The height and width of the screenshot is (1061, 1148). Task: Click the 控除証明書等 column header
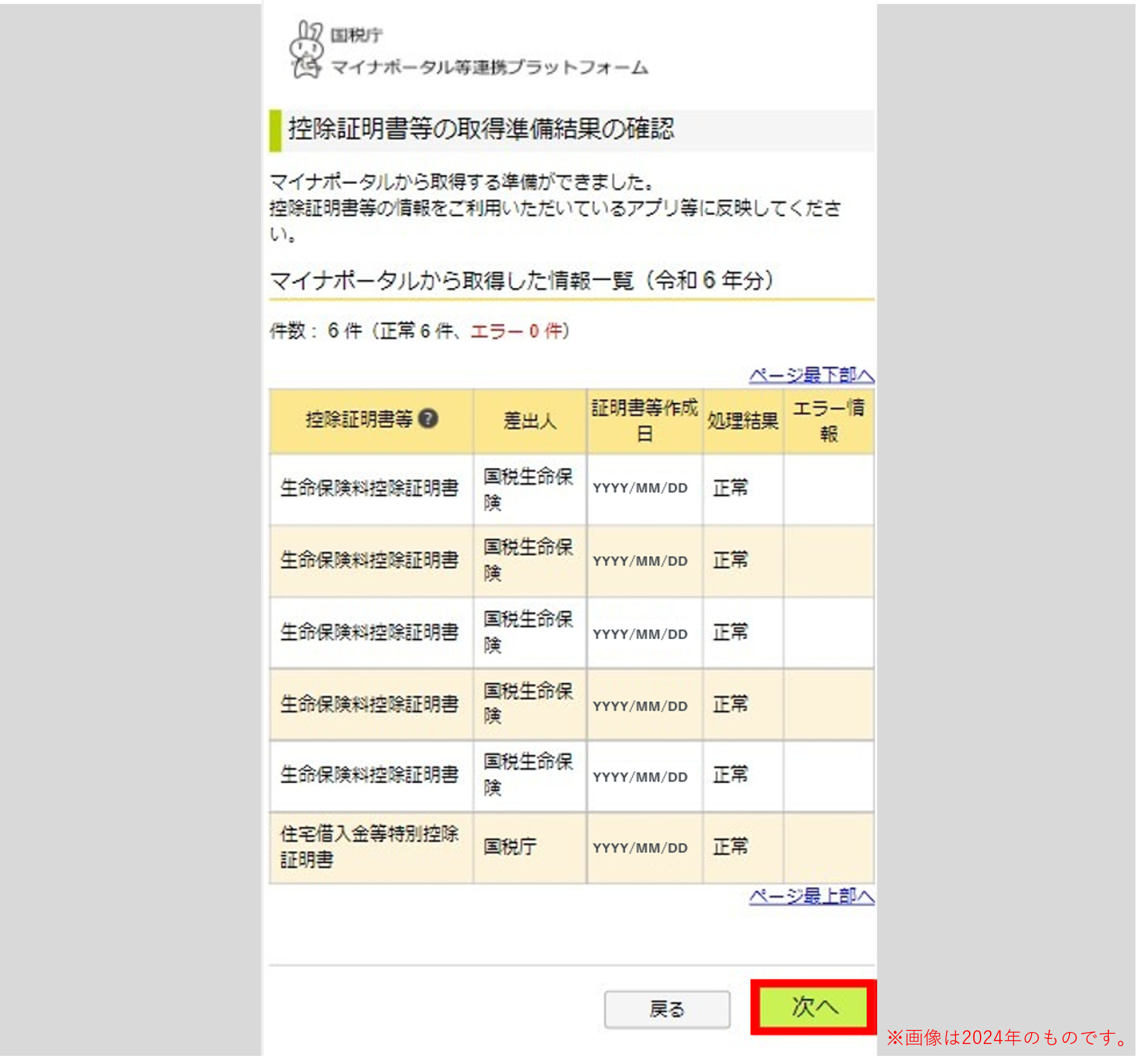pos(359,420)
